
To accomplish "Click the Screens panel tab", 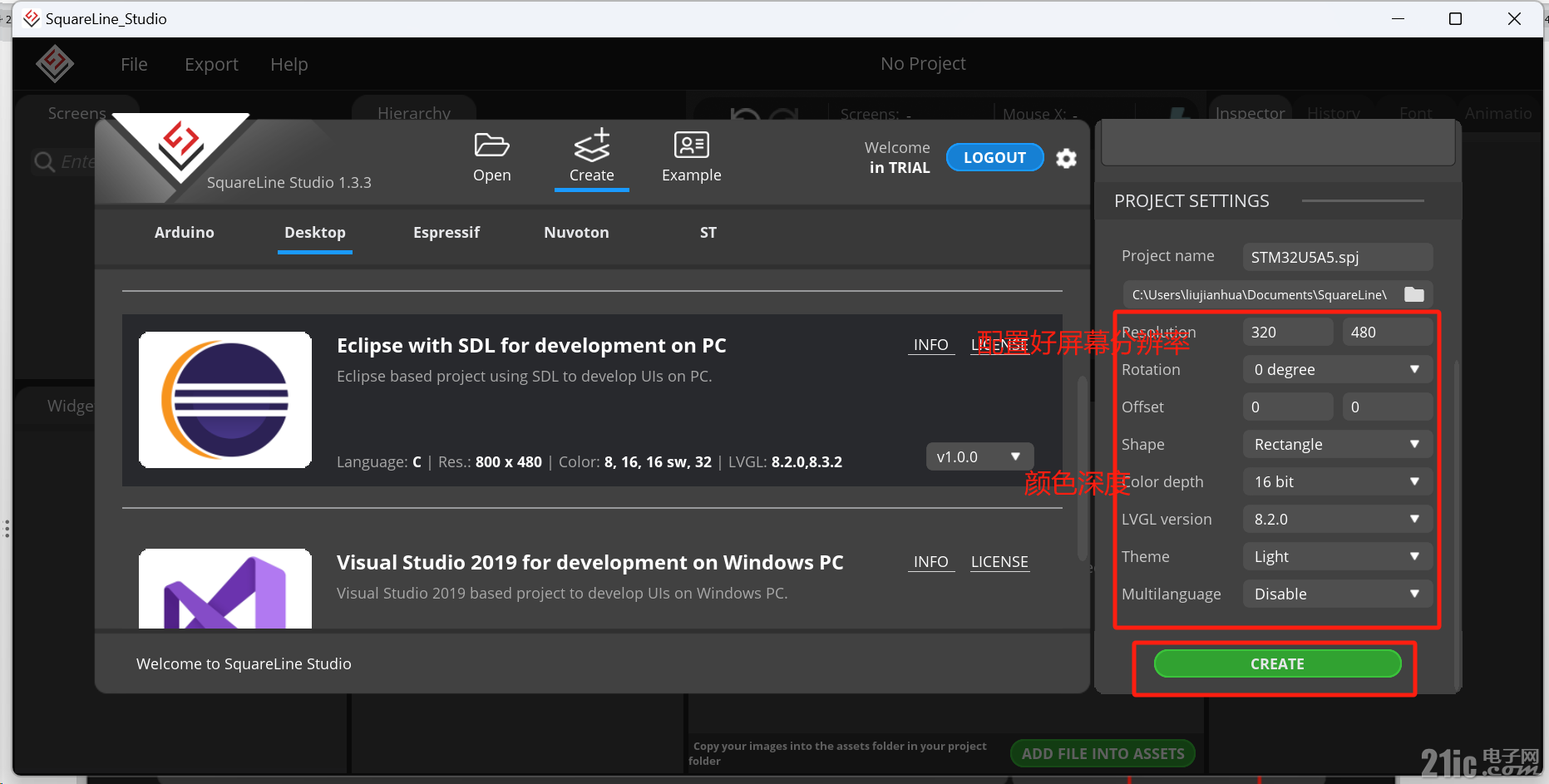I will 76,113.
